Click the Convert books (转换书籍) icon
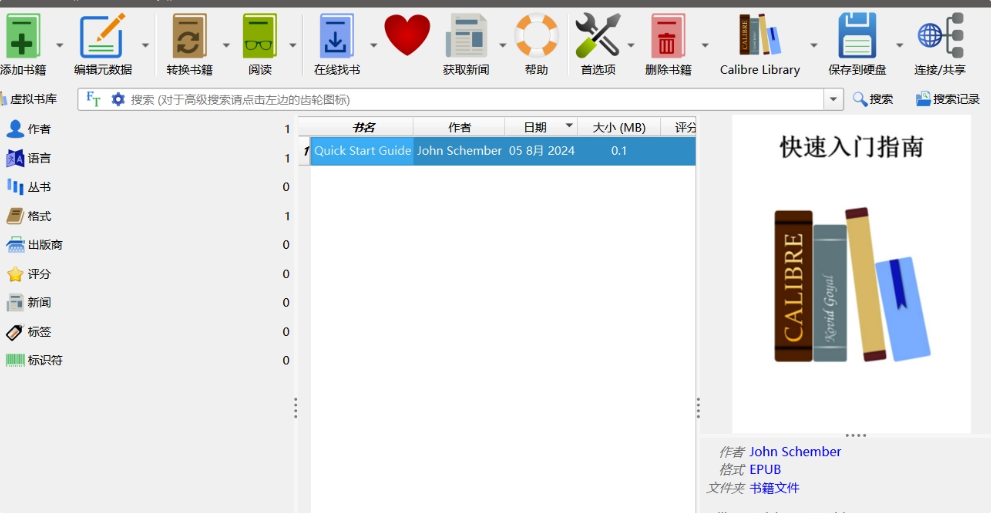The image size is (991, 513). (189, 37)
